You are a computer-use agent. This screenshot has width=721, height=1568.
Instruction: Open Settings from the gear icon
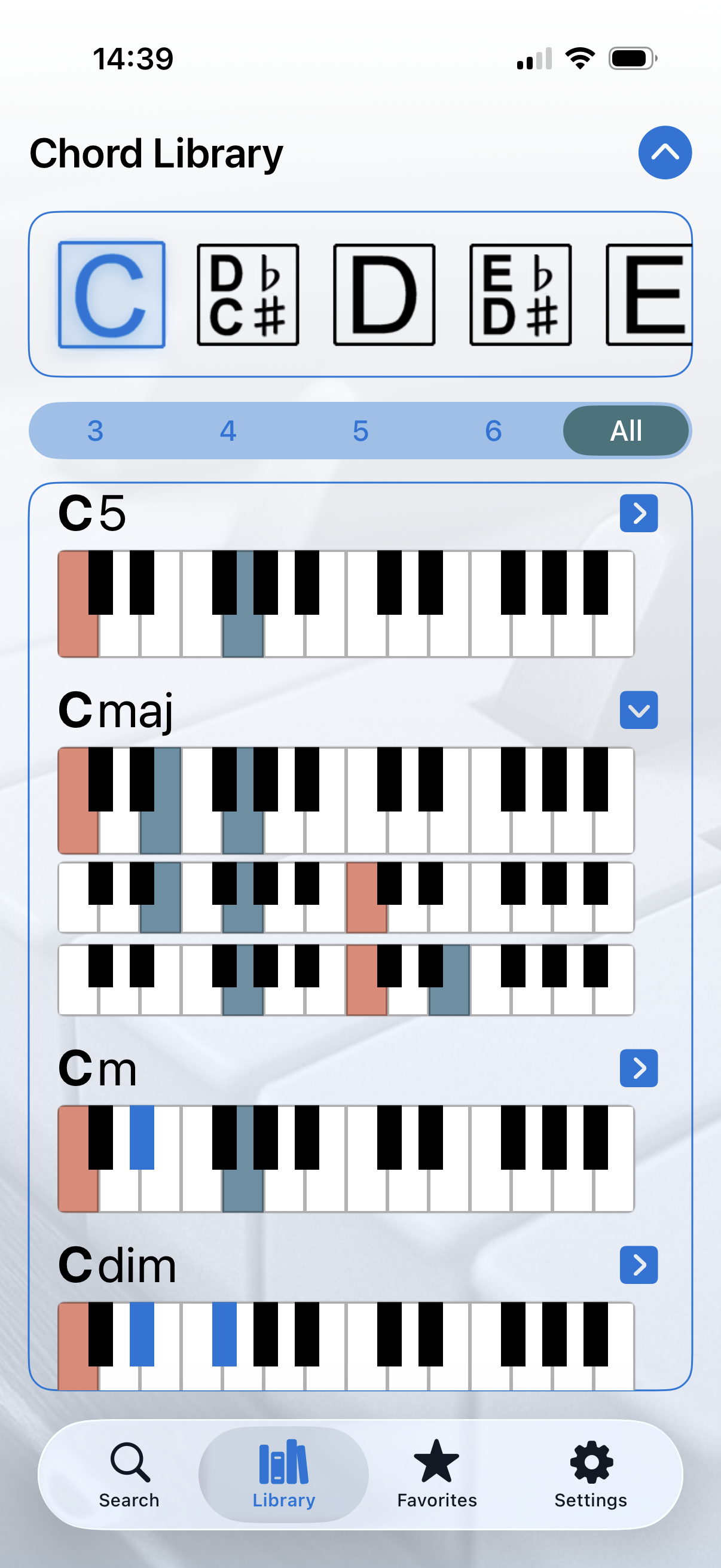[x=590, y=1473]
